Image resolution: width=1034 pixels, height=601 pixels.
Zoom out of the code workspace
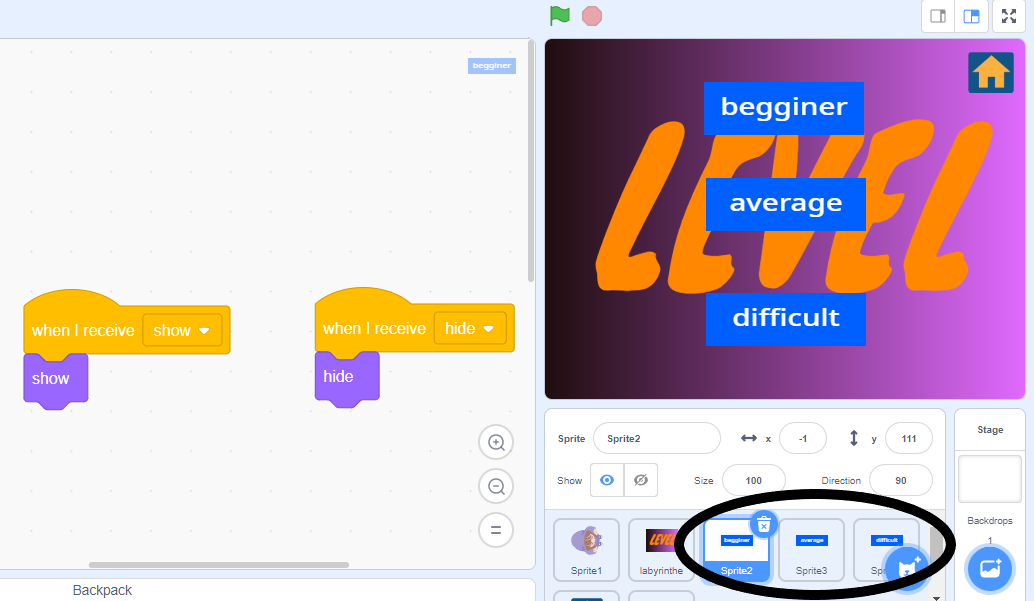coord(496,486)
